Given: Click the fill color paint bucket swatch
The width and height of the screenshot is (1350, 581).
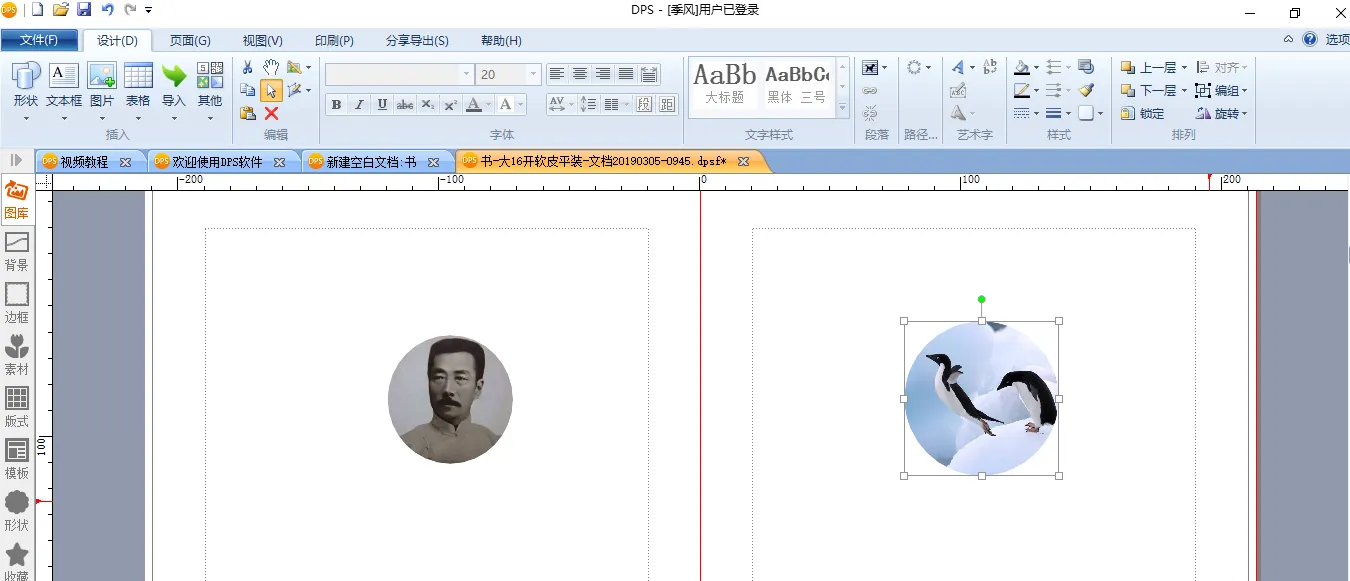Looking at the screenshot, I should (x=1021, y=68).
